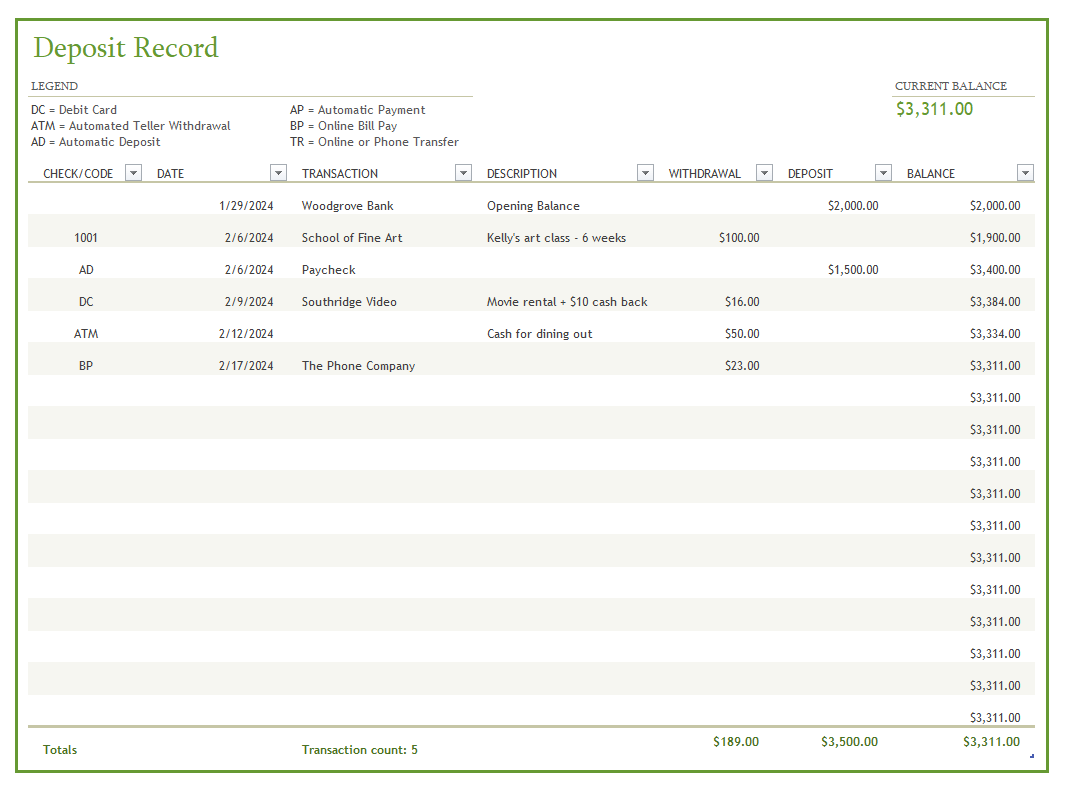This screenshot has width=1072, height=801.
Task: Open the DEPOSIT column filter dropdown
Action: [883, 172]
